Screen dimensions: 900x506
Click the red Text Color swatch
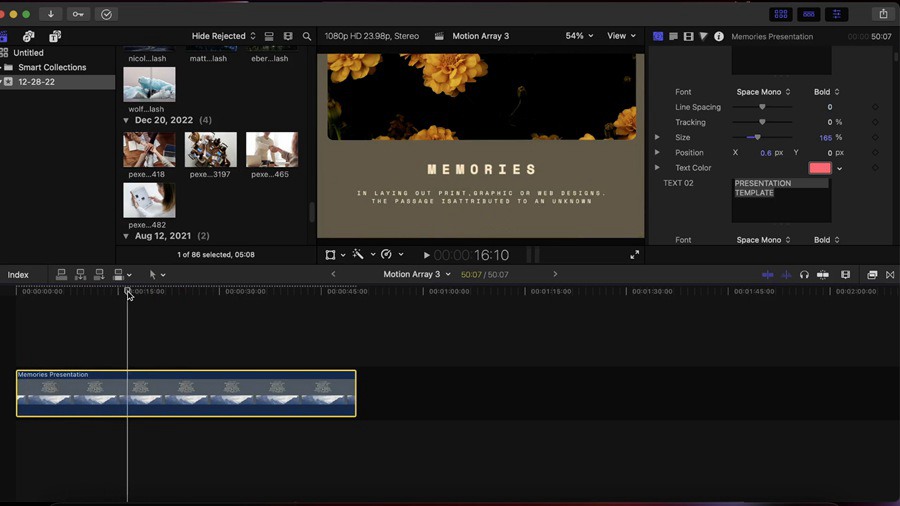pos(820,168)
